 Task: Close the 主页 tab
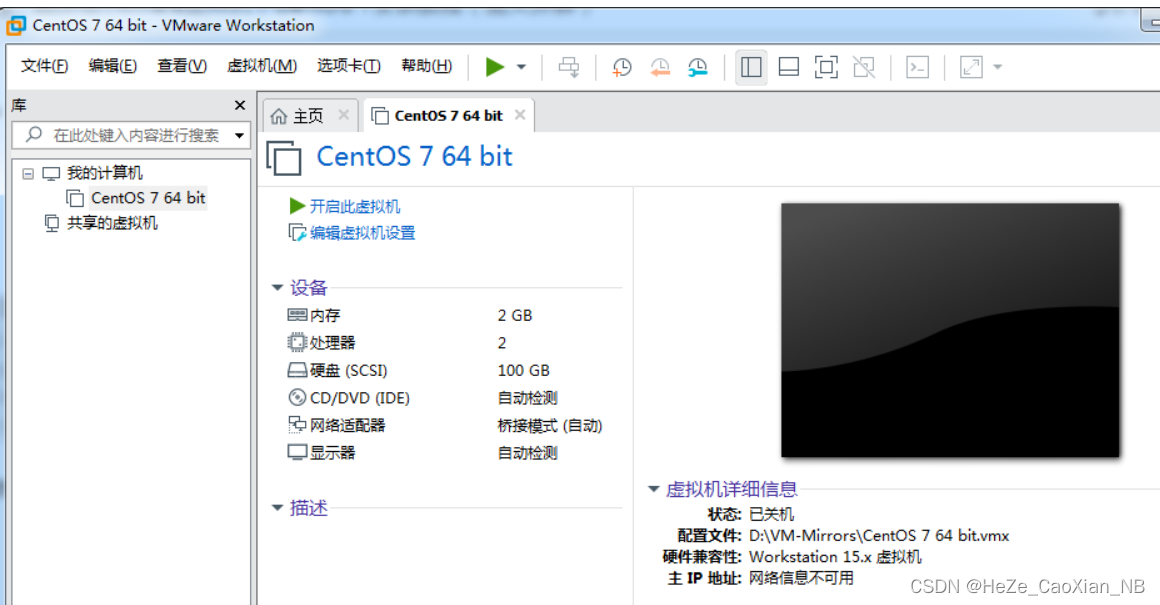tap(343, 115)
